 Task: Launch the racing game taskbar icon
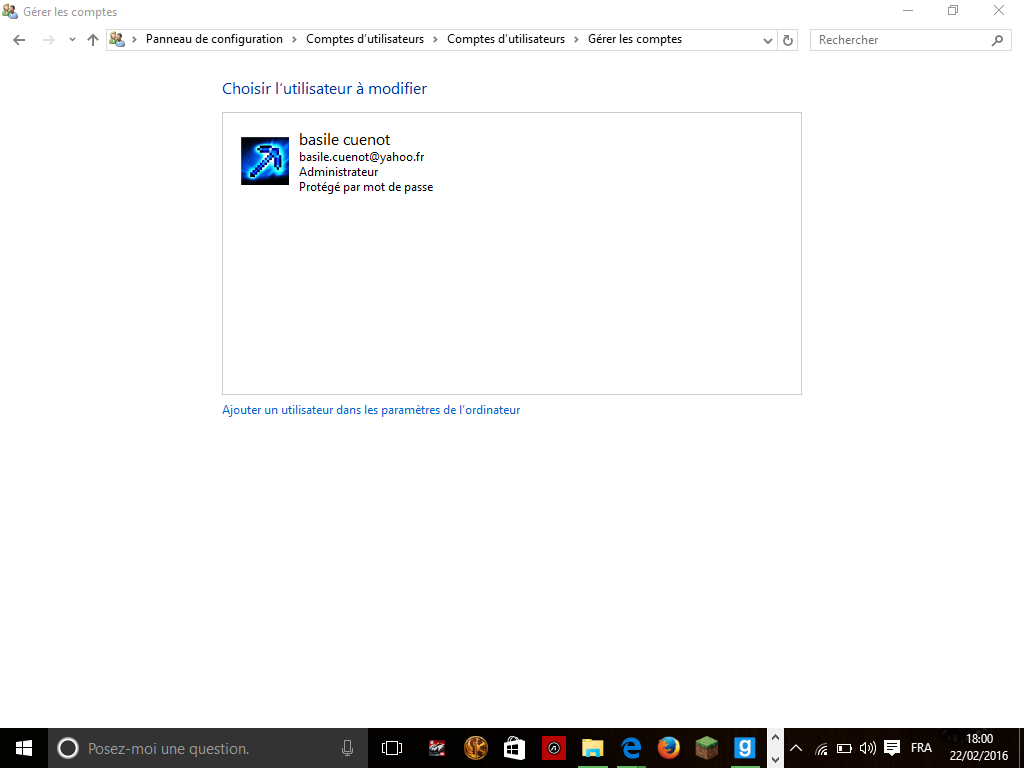437,748
